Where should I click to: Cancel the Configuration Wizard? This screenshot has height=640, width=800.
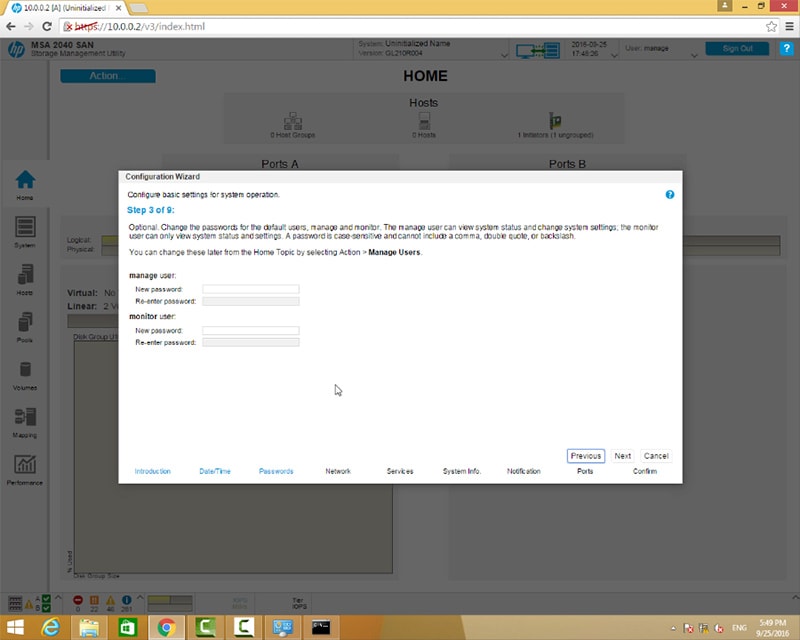pos(656,456)
